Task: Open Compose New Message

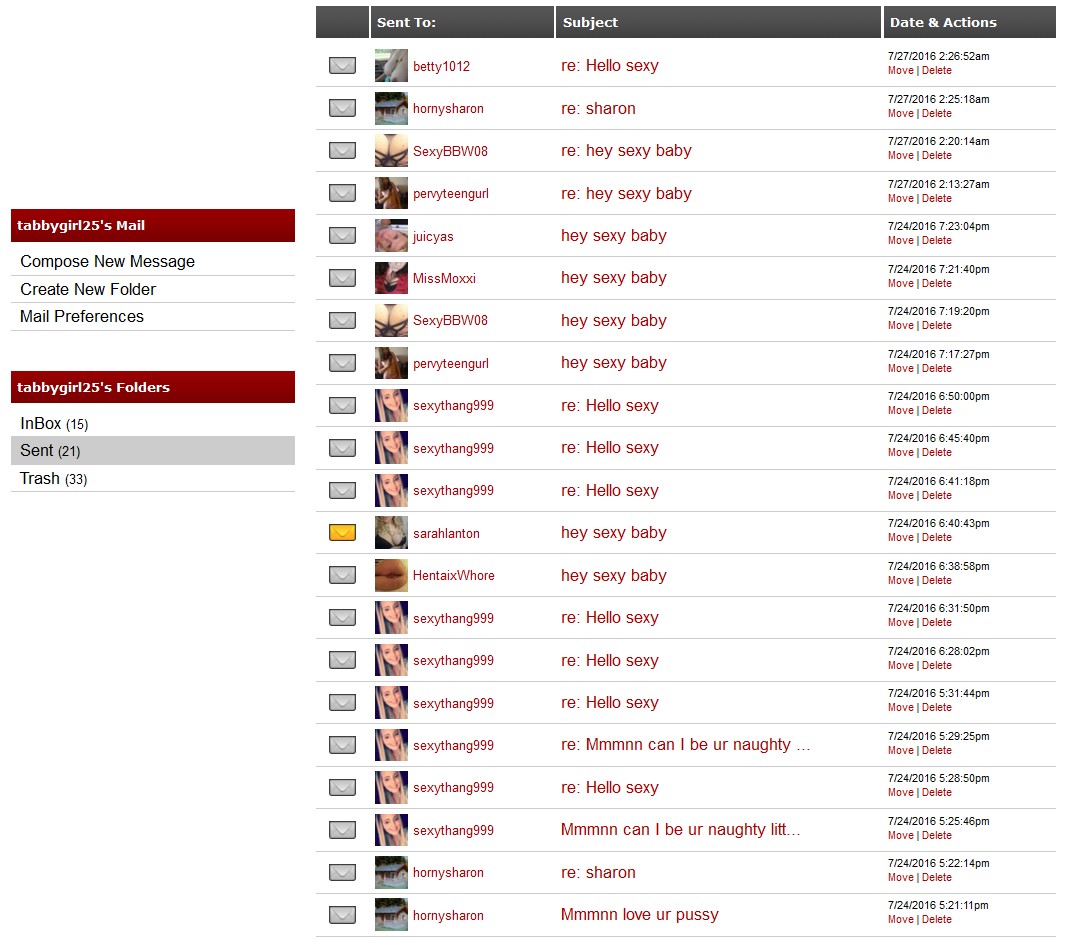Action: [x=107, y=262]
